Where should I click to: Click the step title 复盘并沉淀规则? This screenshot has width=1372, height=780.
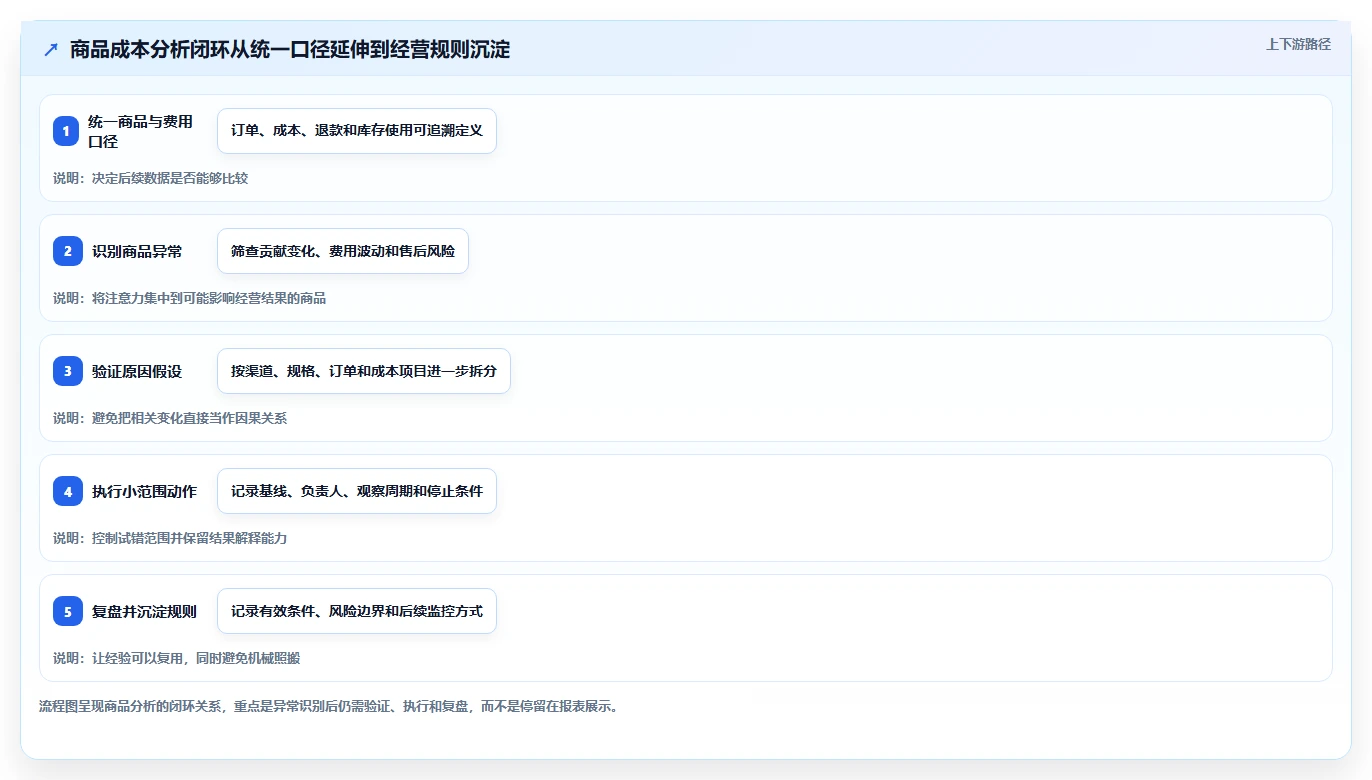(x=144, y=611)
